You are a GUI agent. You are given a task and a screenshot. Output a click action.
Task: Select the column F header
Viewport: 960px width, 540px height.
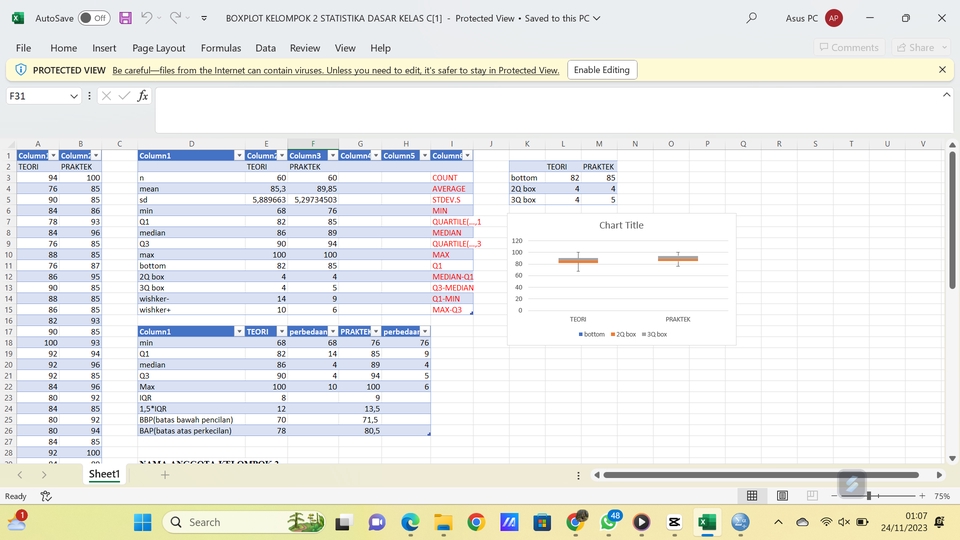pyautogui.click(x=313, y=144)
